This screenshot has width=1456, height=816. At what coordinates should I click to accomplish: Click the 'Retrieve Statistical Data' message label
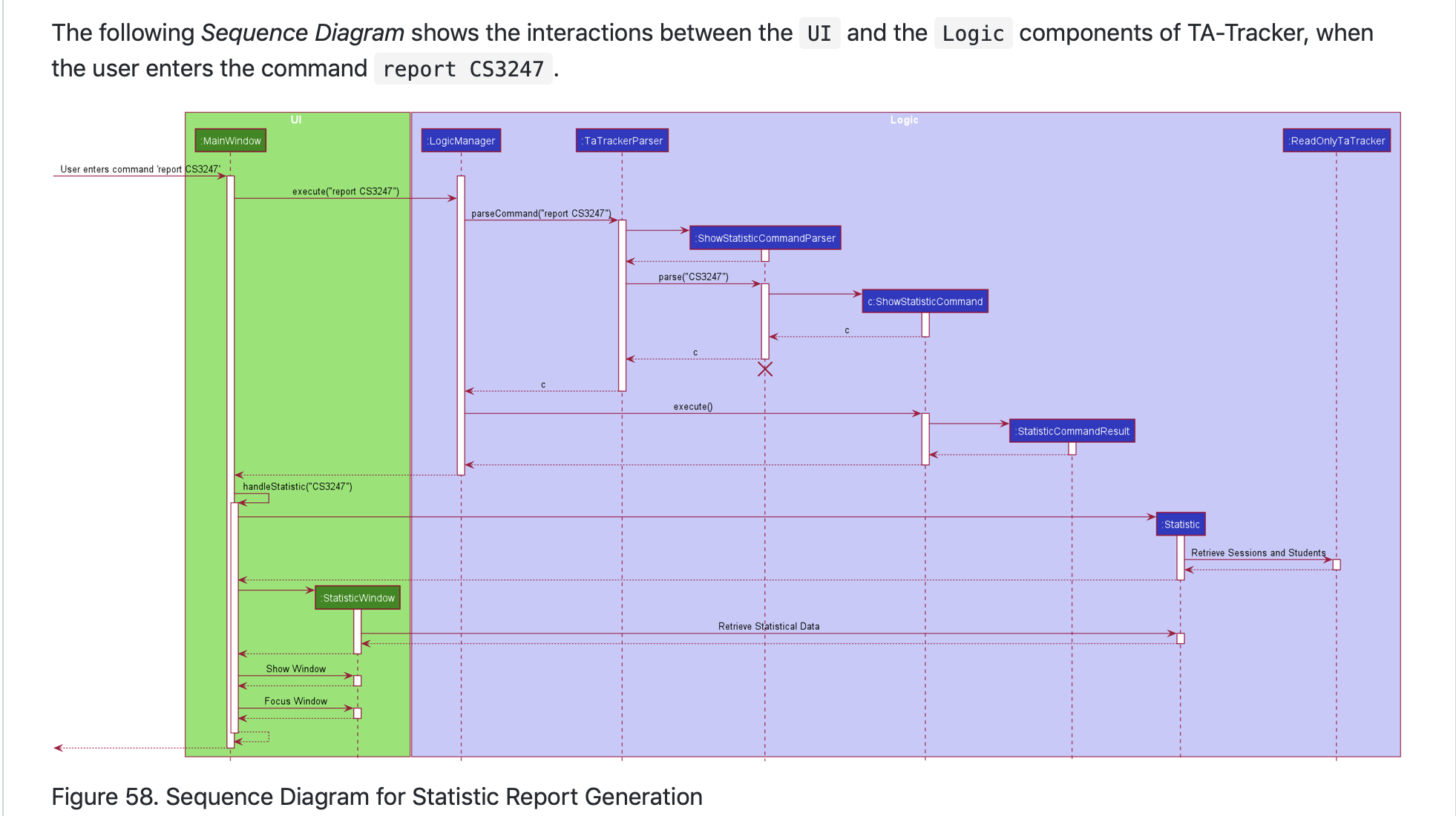[769, 626]
